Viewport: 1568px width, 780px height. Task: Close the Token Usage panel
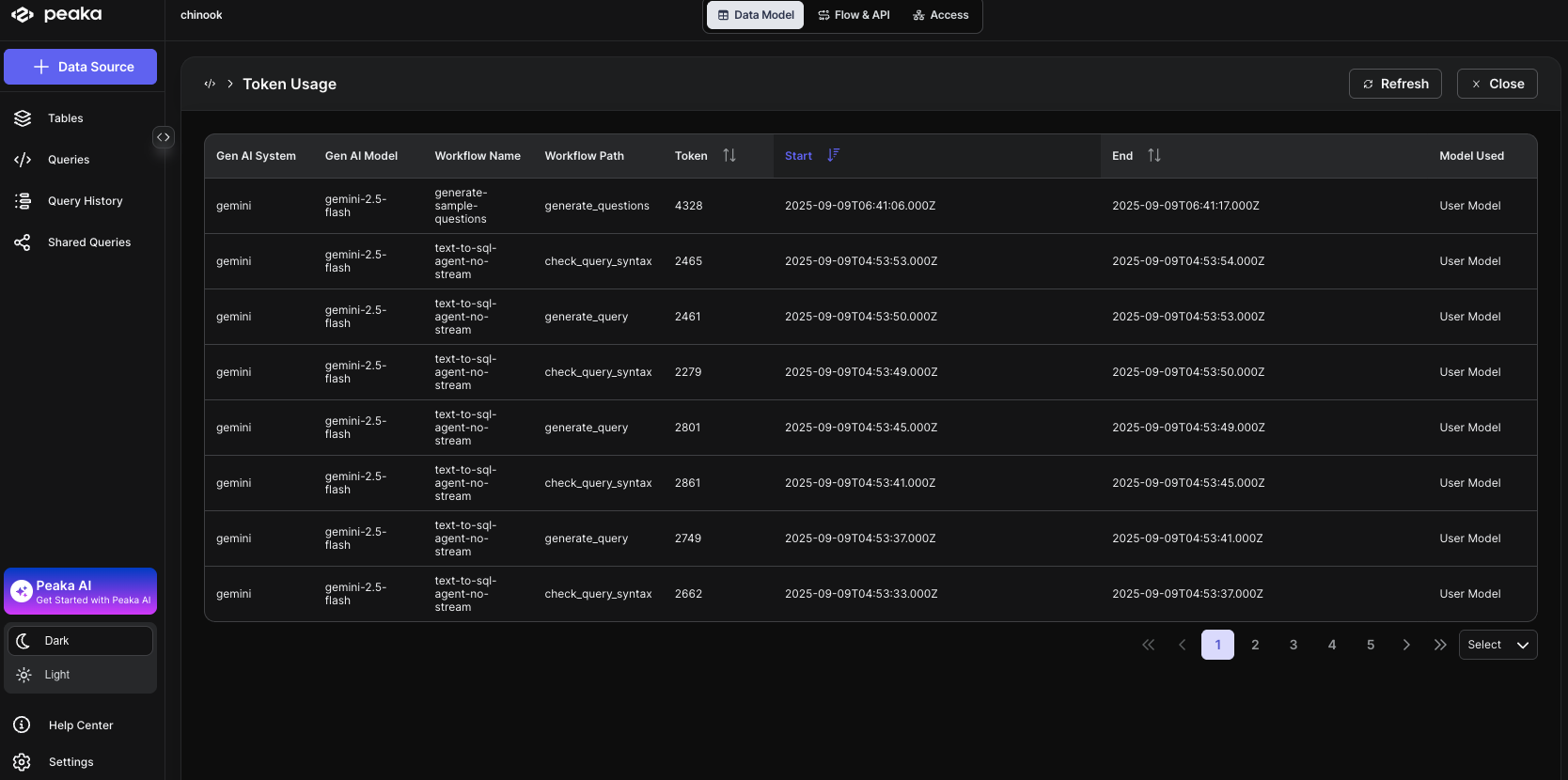(1497, 84)
